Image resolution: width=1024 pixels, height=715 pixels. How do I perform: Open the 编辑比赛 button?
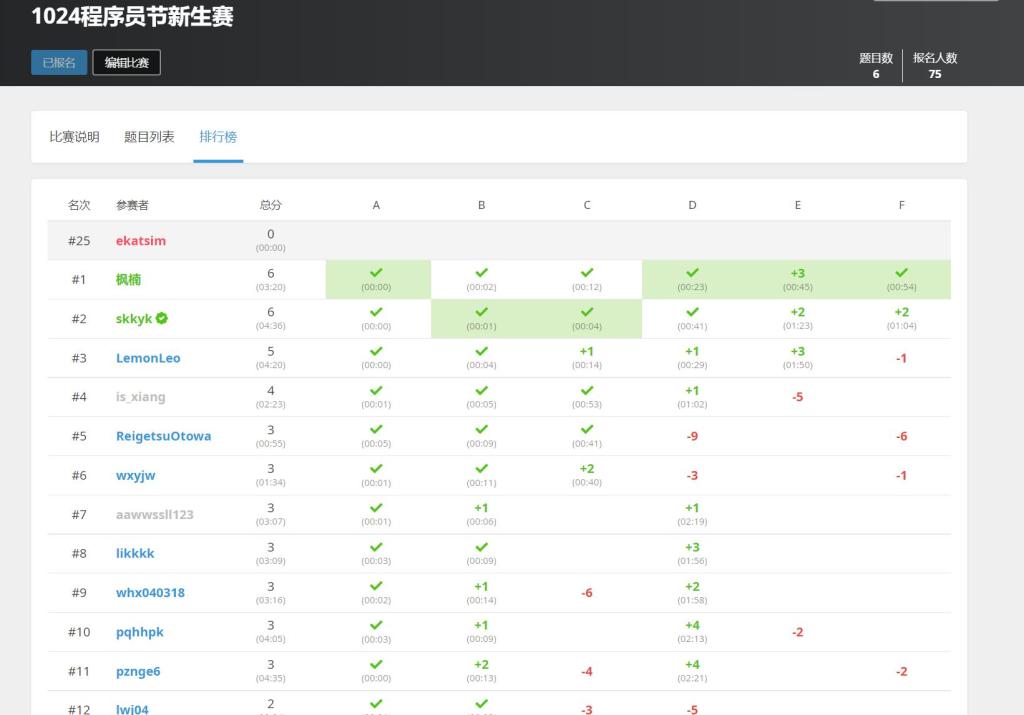127,63
